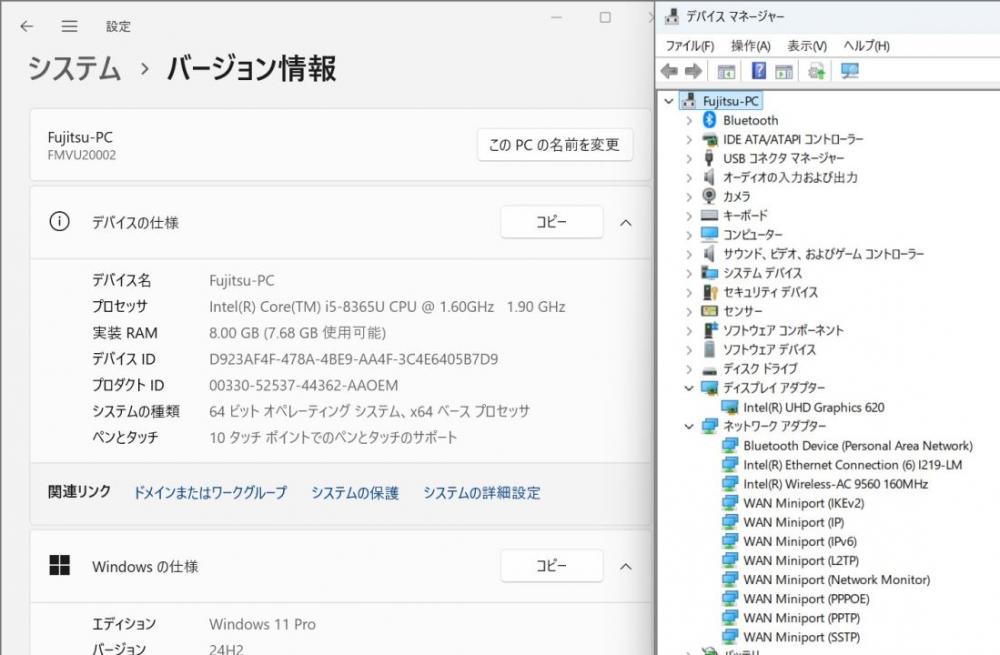This screenshot has height=655, width=1000.
Task: Collapse the Windows の仕様 section chevron
Action: pos(626,566)
